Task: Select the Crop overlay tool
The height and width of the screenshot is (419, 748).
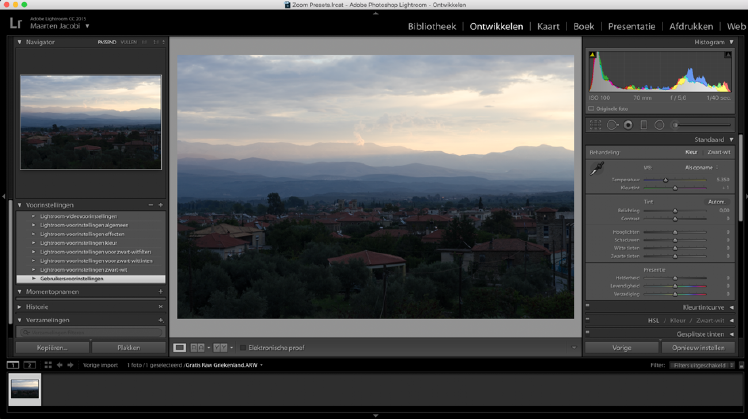Action: tap(595, 125)
